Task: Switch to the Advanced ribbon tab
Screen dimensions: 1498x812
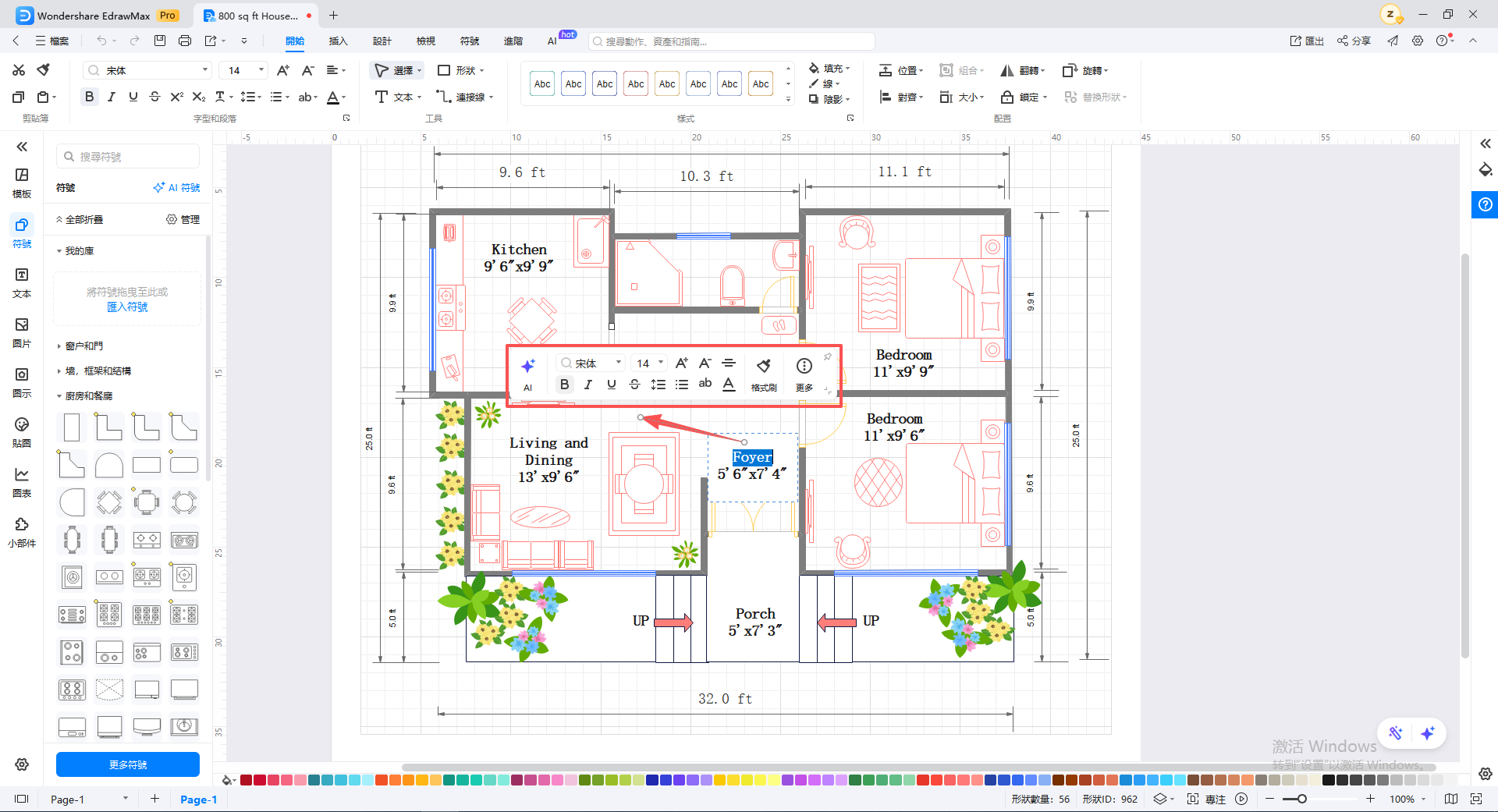Action: [x=513, y=41]
